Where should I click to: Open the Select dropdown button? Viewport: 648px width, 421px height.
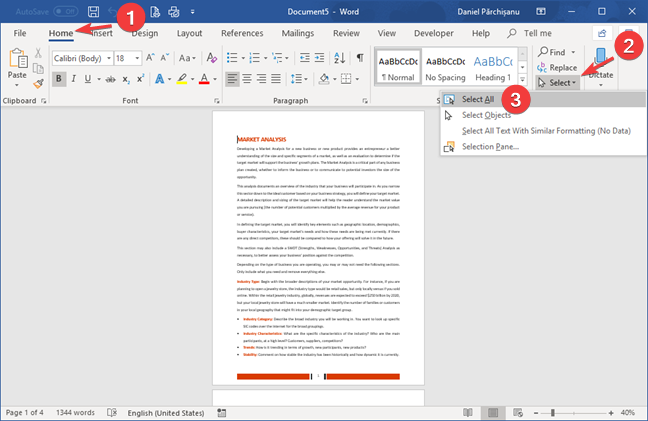(558, 83)
